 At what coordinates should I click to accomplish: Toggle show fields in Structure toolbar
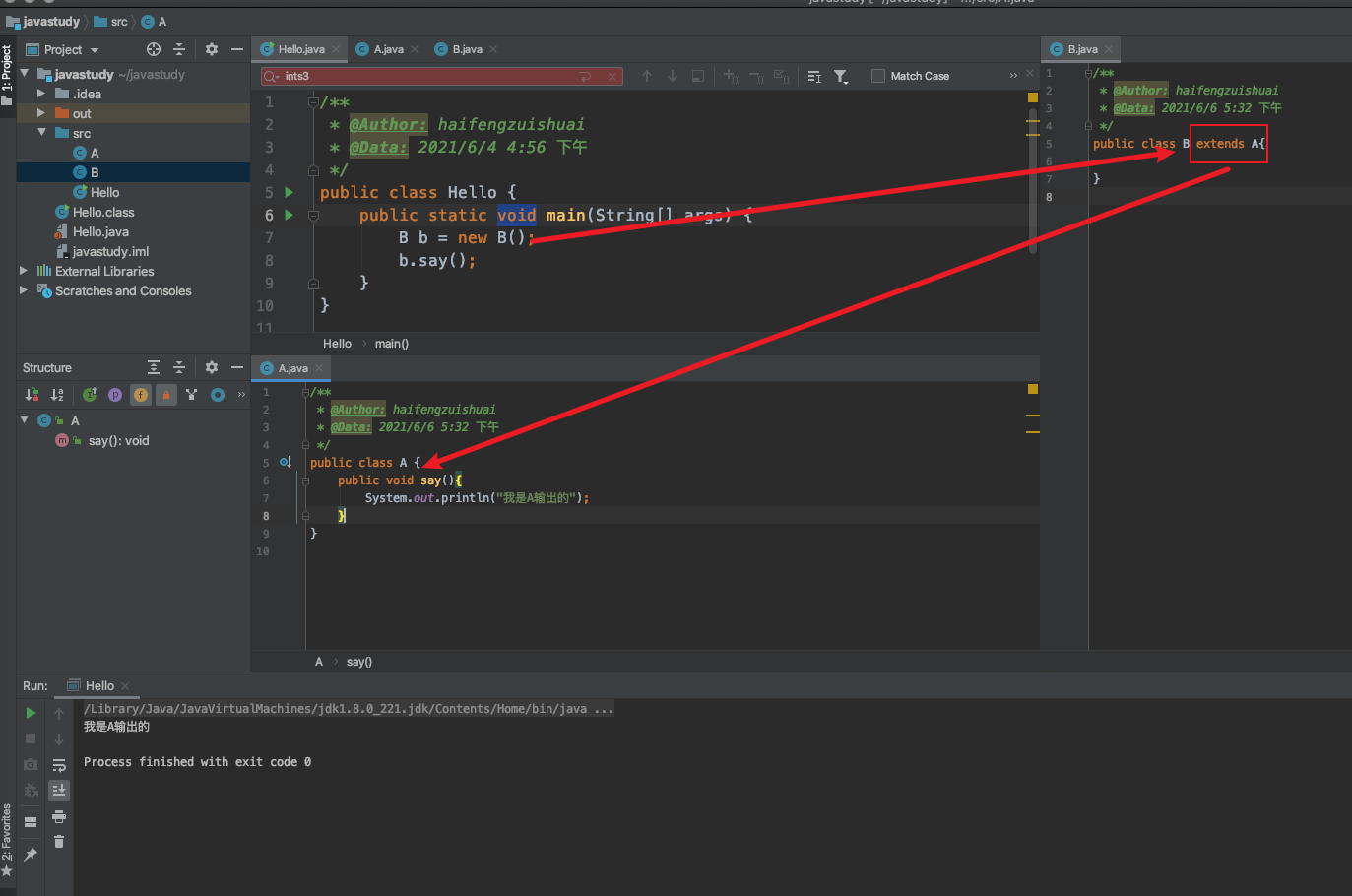tap(141, 395)
